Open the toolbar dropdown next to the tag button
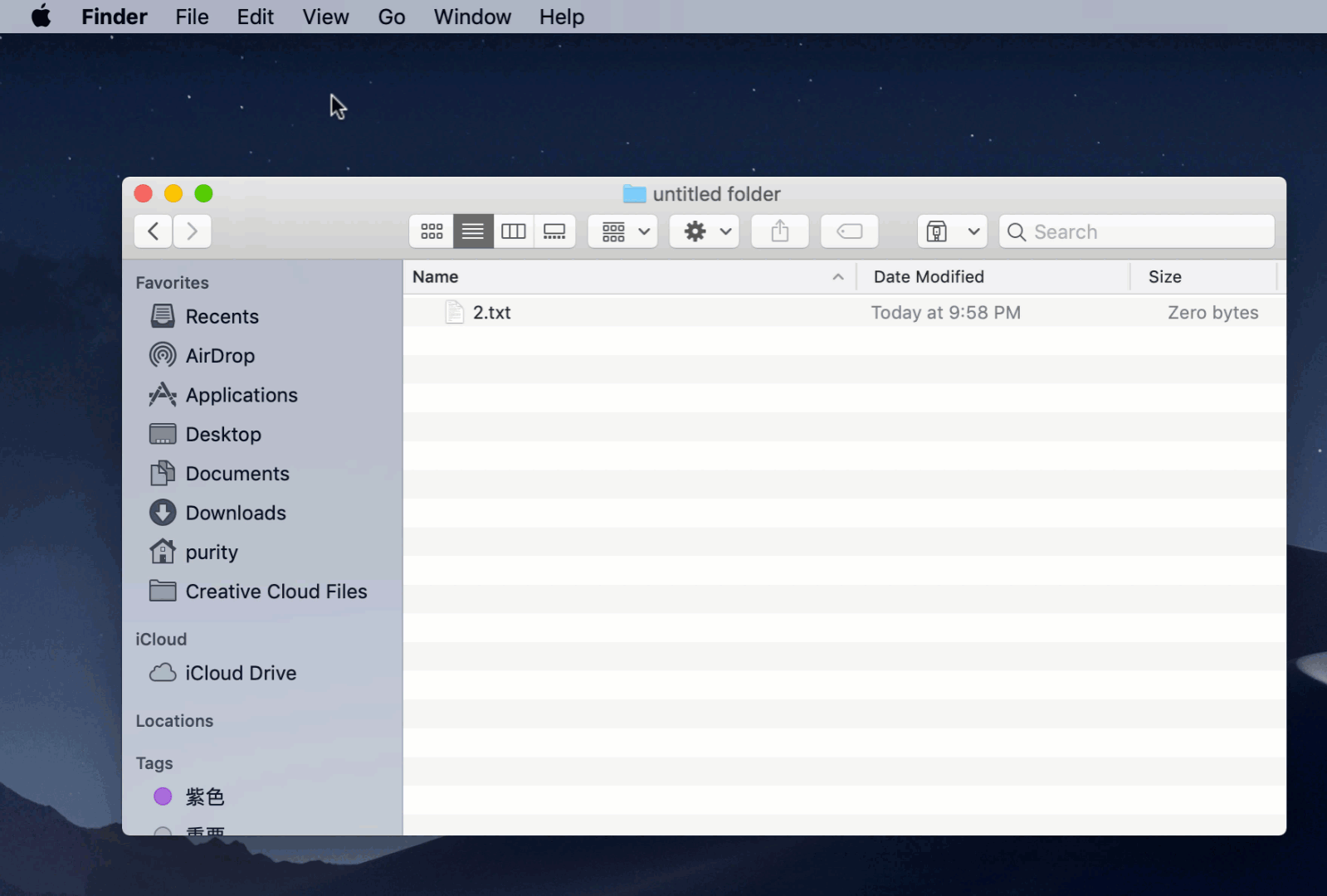 pos(953,231)
